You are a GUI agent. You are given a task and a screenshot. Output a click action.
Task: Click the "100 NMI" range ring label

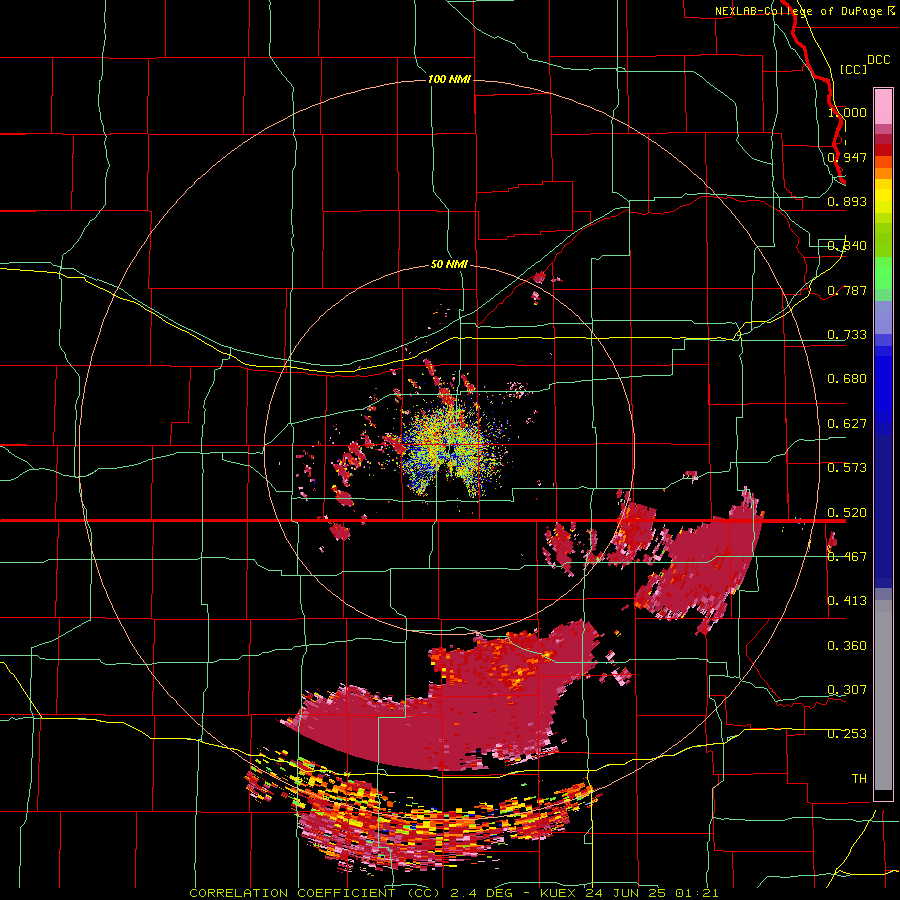click(449, 79)
